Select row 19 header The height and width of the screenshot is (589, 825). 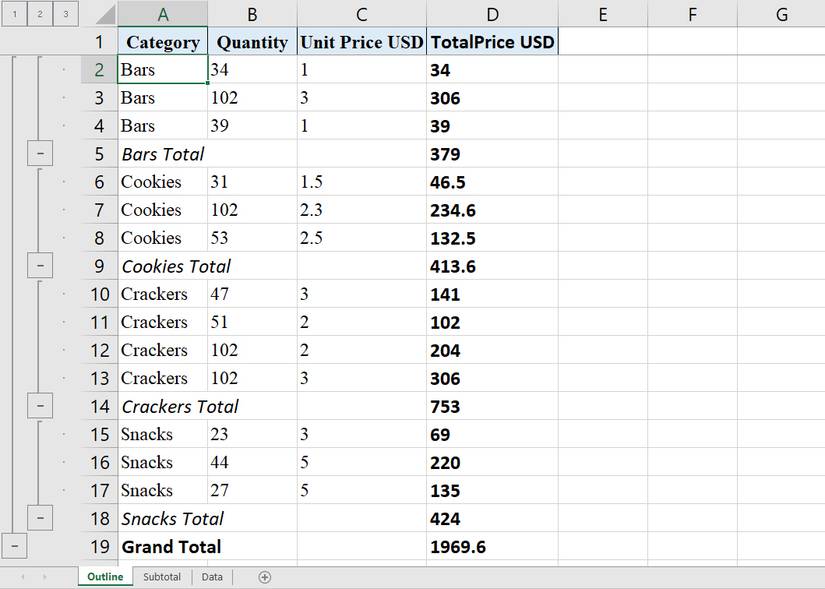[99, 546]
